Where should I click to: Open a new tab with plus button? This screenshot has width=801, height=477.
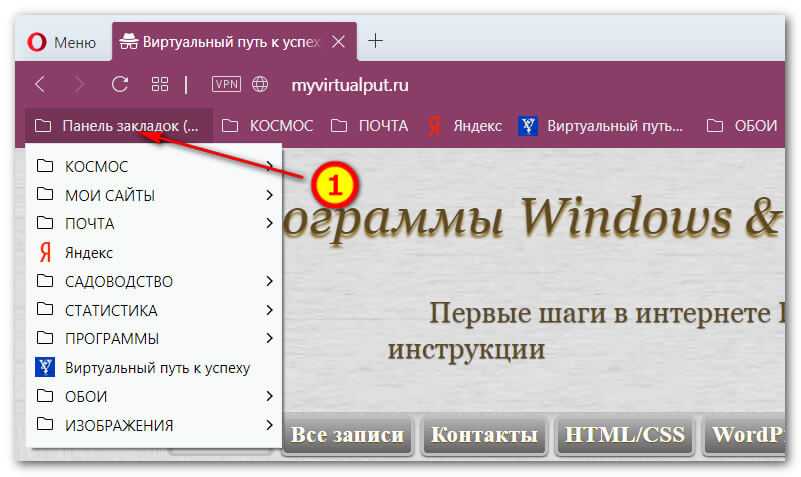pos(376,41)
